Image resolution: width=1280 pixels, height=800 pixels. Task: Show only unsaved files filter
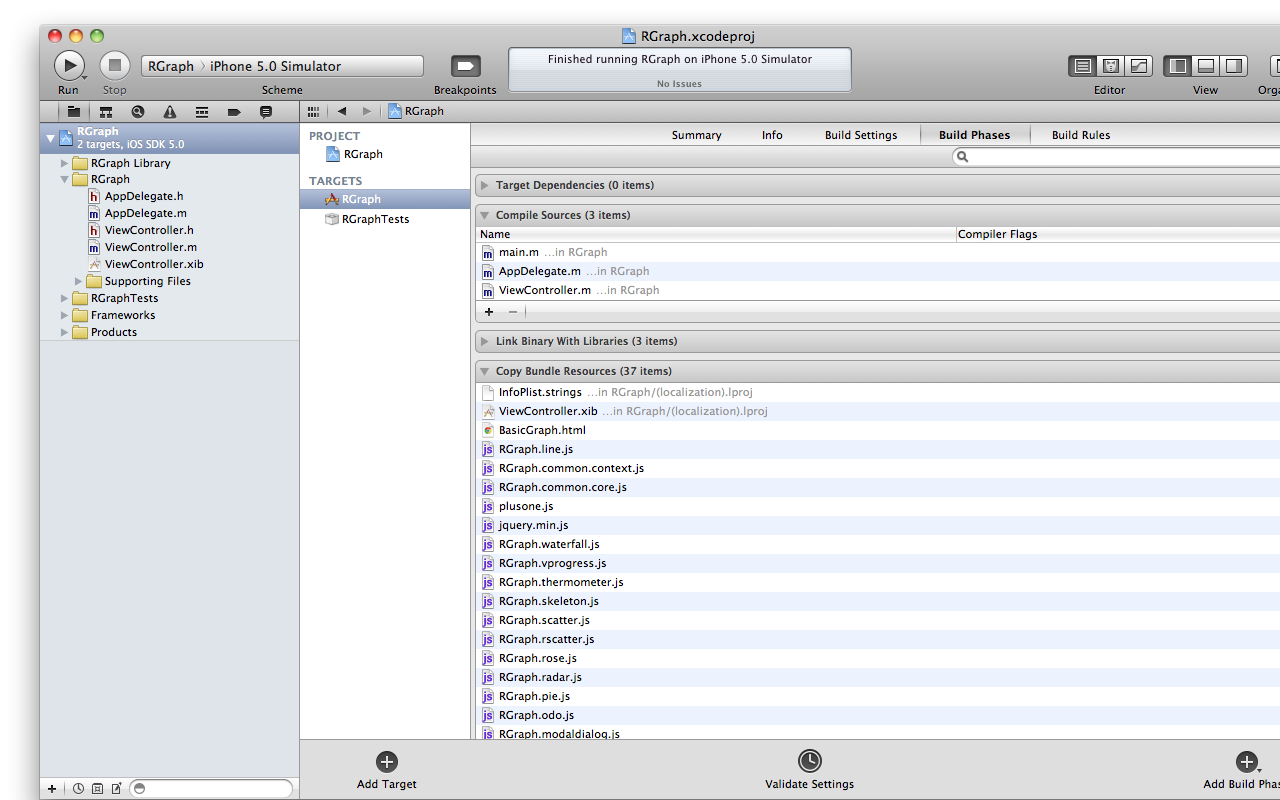click(116, 789)
